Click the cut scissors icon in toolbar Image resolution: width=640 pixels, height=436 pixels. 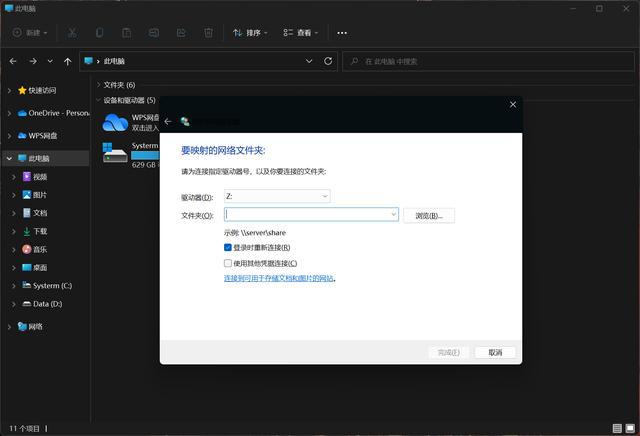[x=72, y=33]
